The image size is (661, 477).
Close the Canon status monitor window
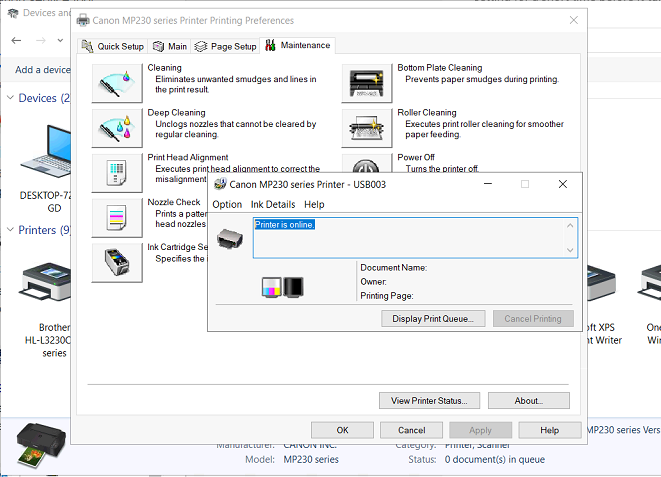[x=562, y=184]
